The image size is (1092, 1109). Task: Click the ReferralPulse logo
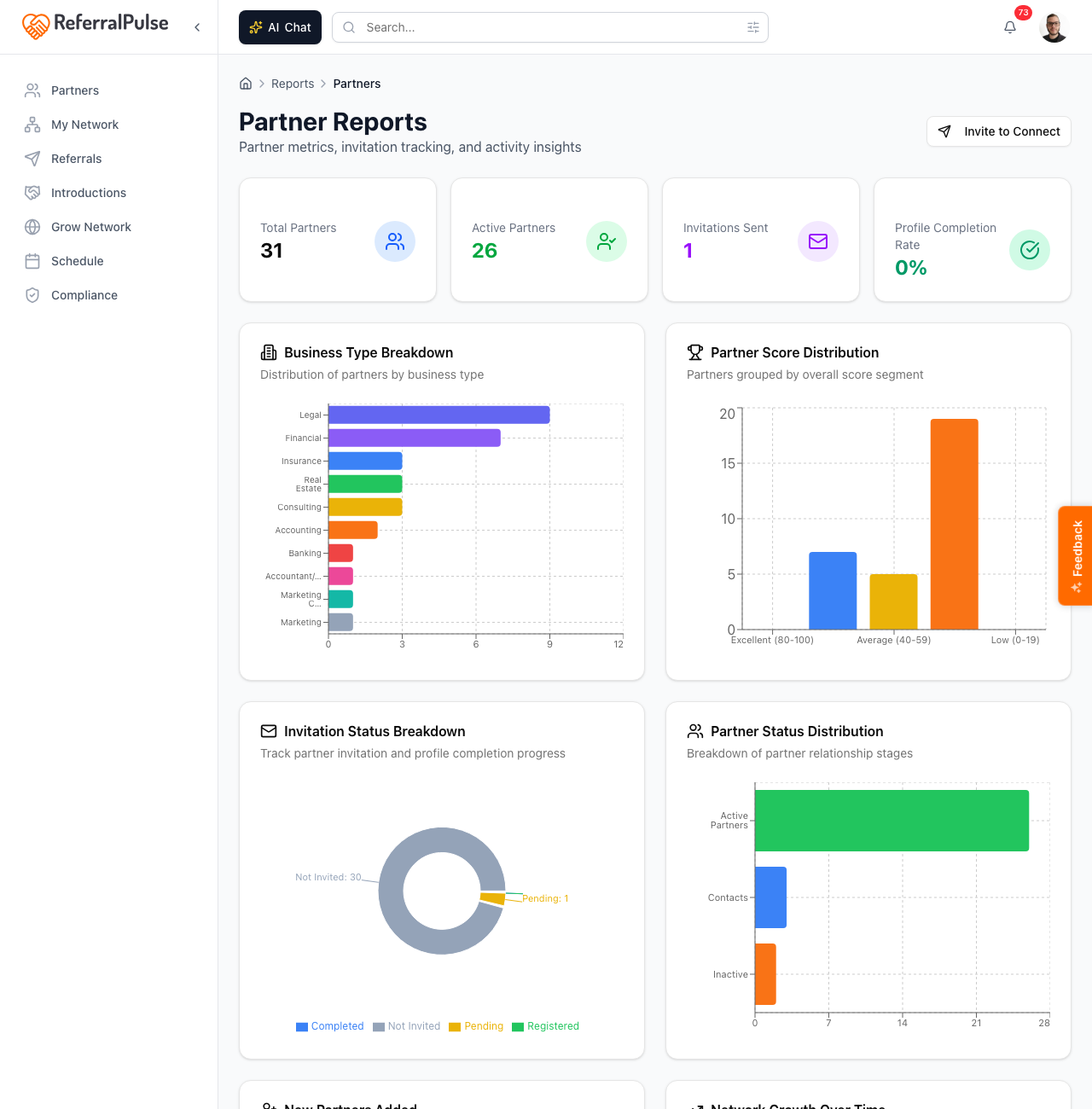pos(95,26)
